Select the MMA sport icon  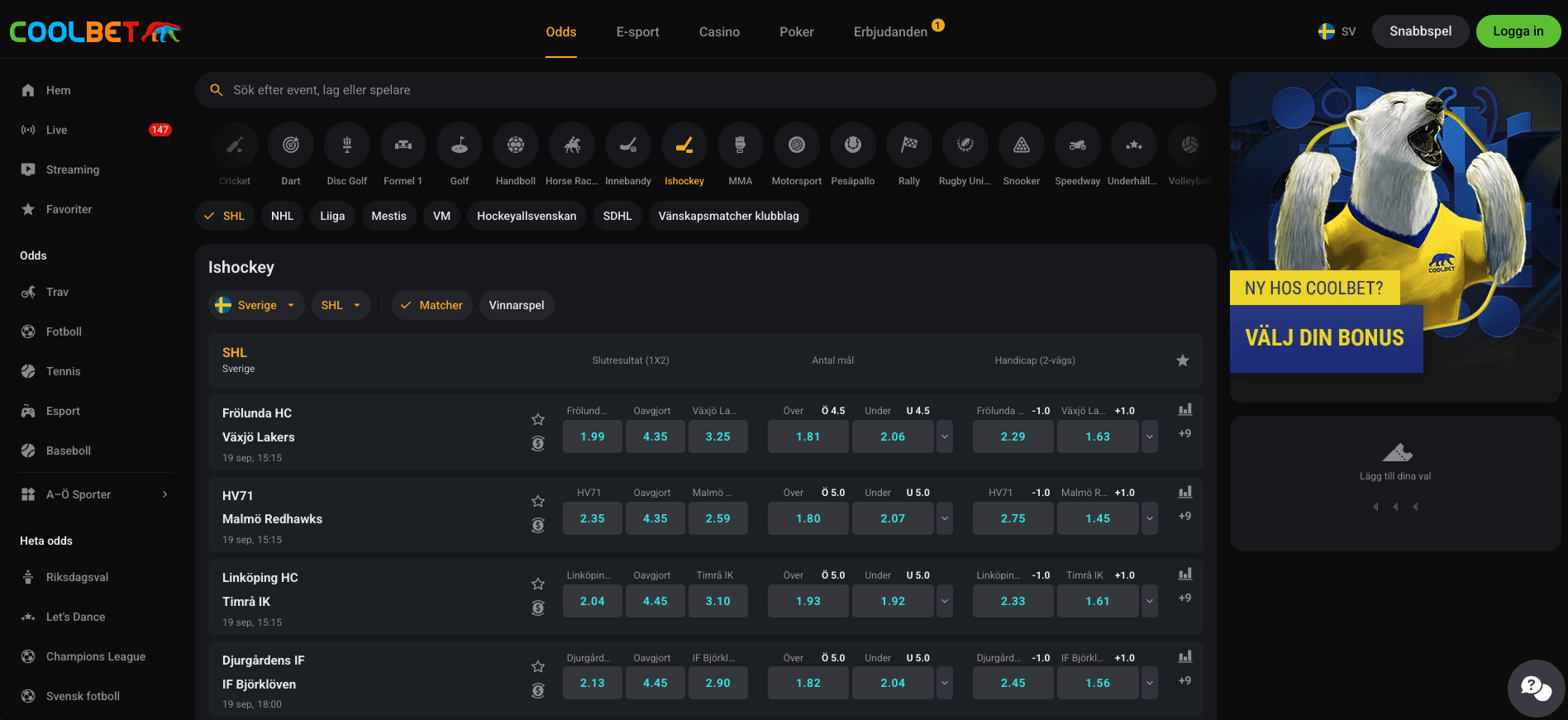[x=741, y=145]
